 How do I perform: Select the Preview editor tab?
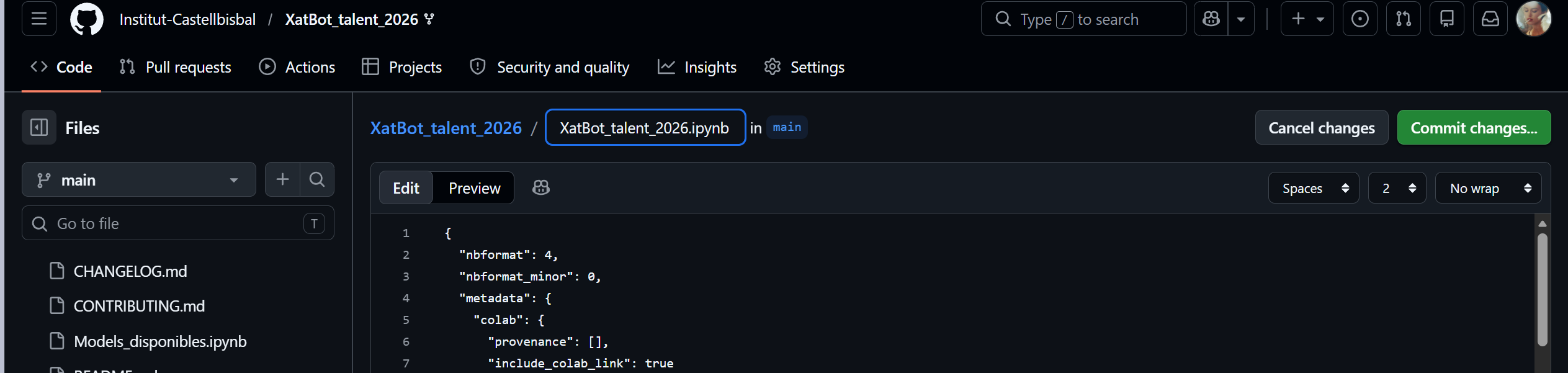pos(474,188)
